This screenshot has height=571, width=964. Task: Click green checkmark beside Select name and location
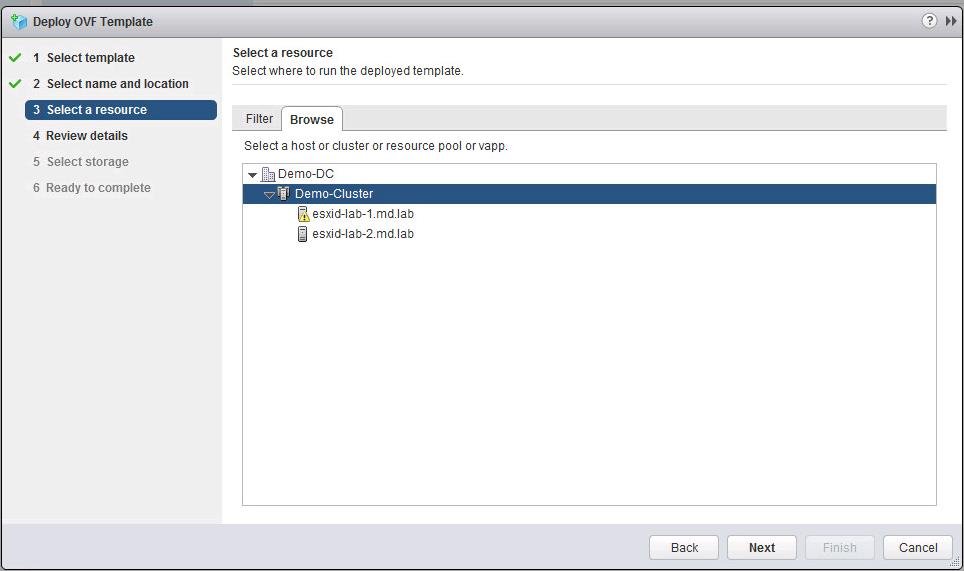click(15, 84)
